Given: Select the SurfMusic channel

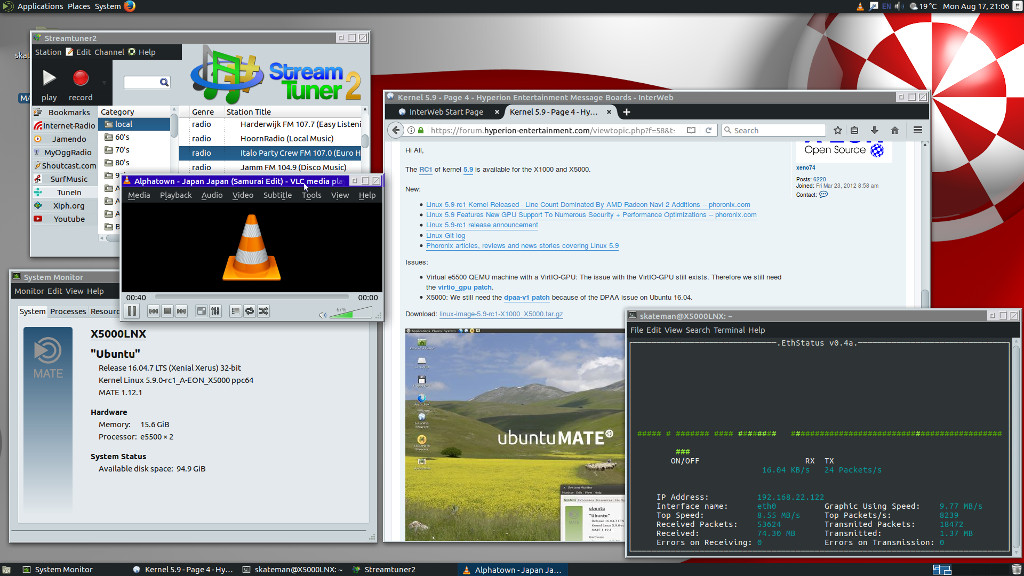Looking at the screenshot, I should tap(64, 179).
